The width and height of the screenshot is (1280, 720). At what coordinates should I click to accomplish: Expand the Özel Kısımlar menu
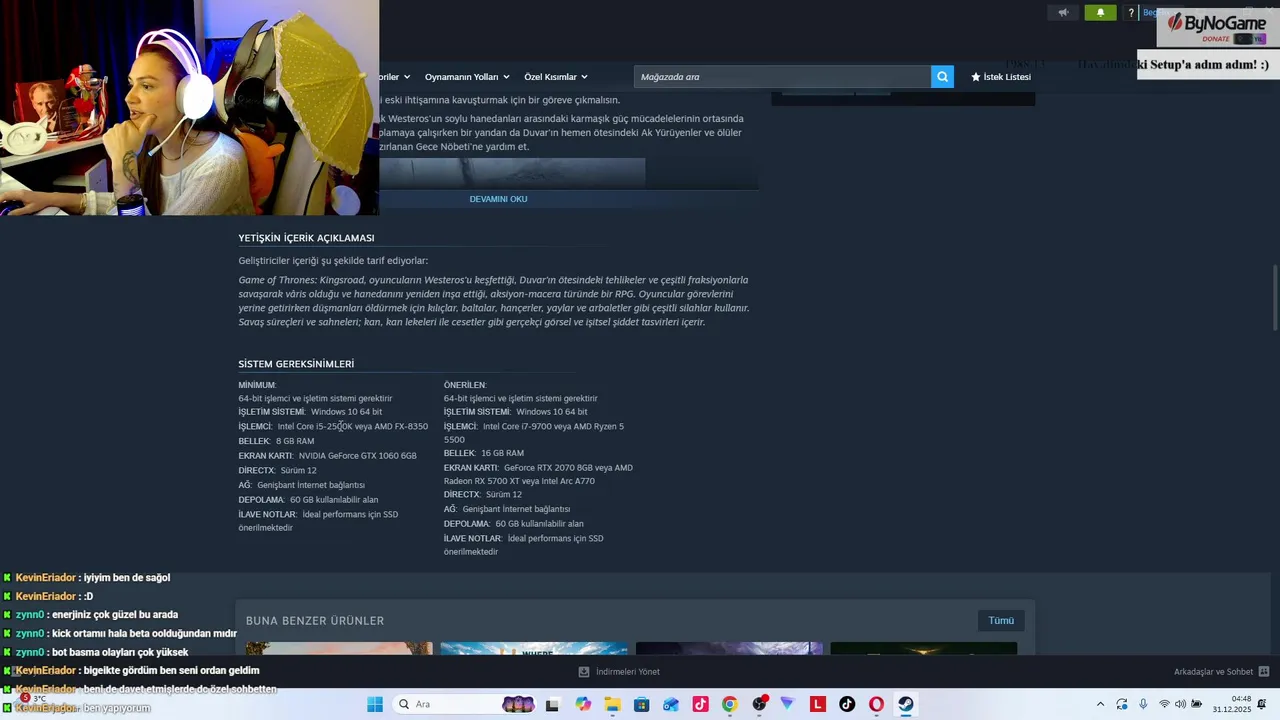[x=556, y=77]
